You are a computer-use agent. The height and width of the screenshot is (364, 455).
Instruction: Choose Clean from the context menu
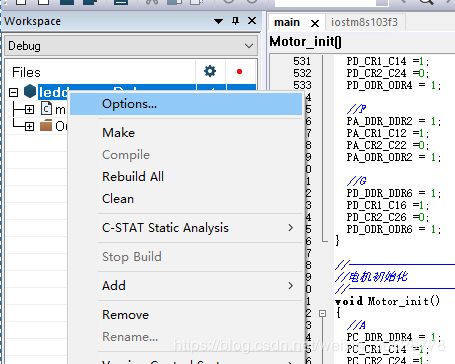coord(118,199)
